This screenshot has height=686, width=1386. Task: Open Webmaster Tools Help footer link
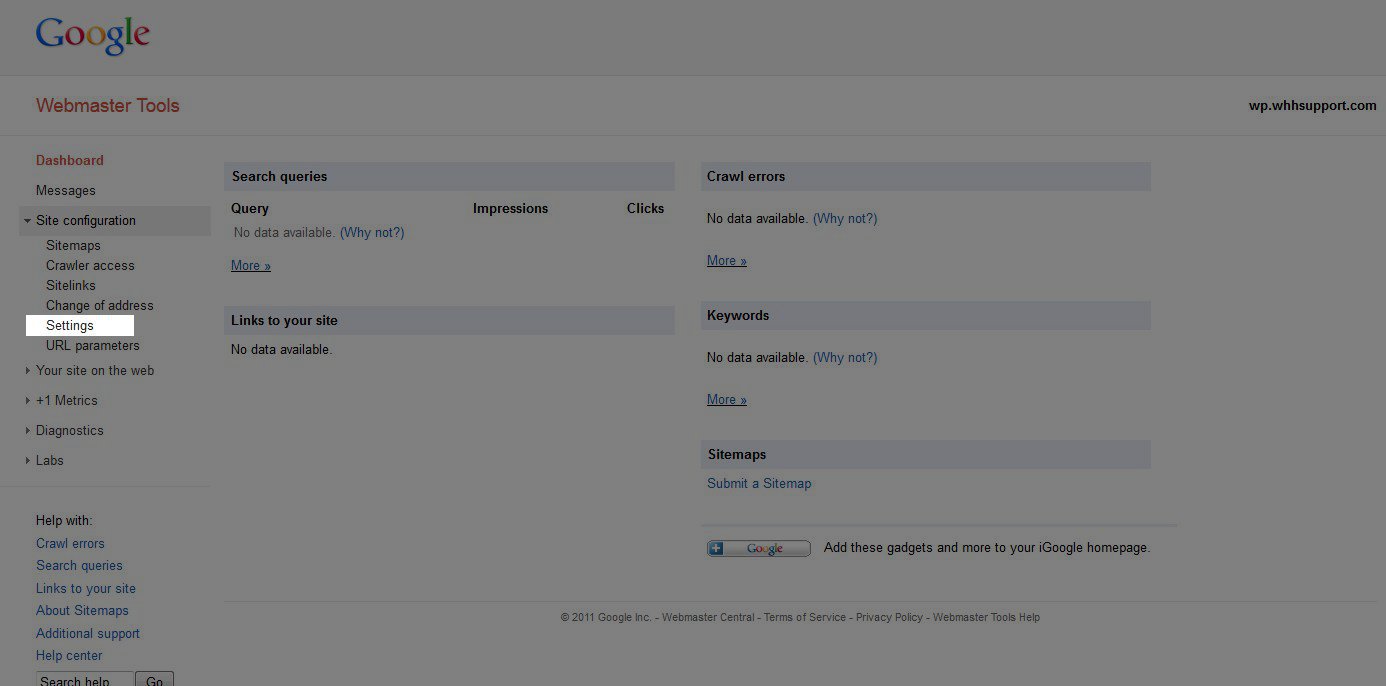[986, 617]
